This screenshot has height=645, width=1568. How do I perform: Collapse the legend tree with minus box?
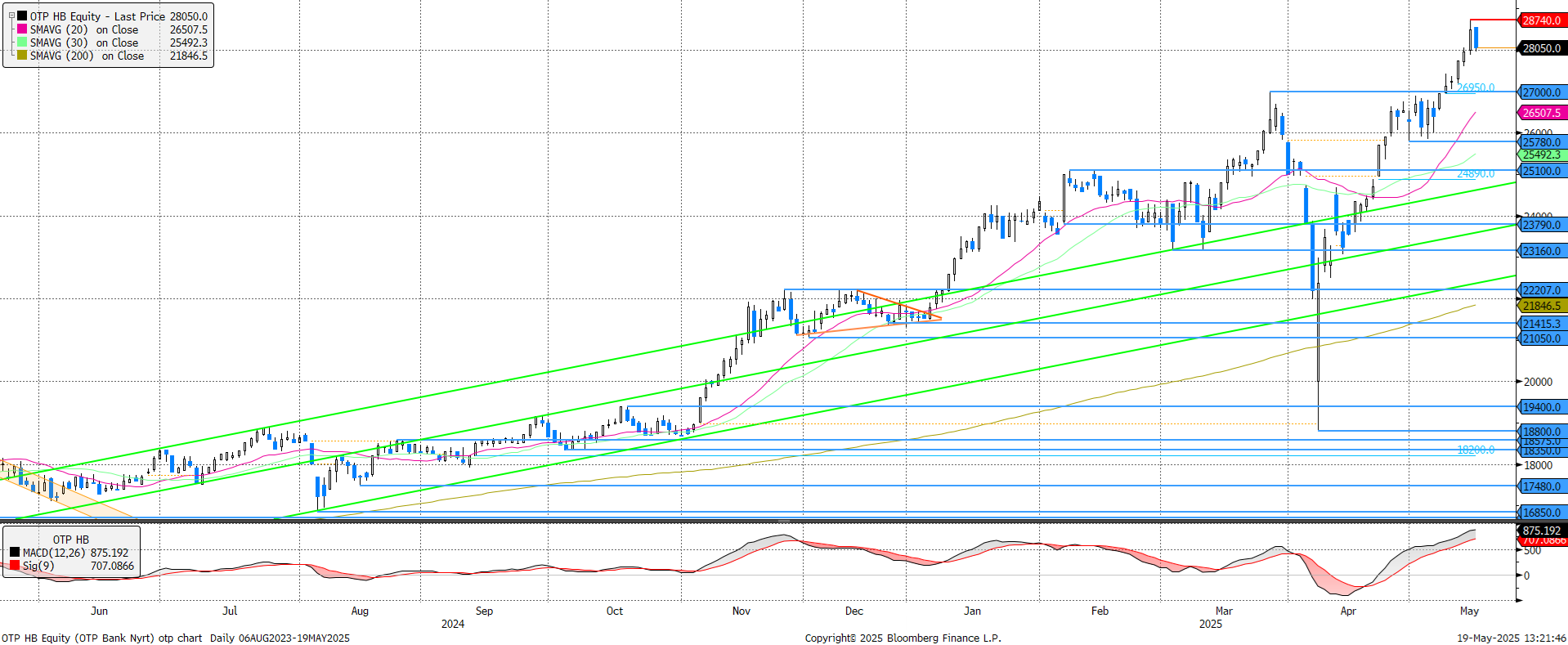coord(11,16)
